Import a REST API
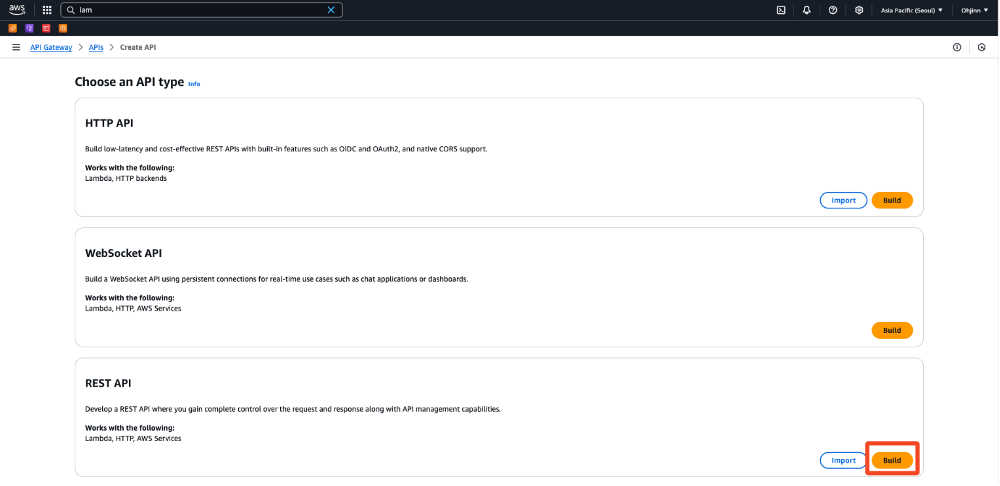Viewport: 1000px width, 486px height. pos(843,460)
